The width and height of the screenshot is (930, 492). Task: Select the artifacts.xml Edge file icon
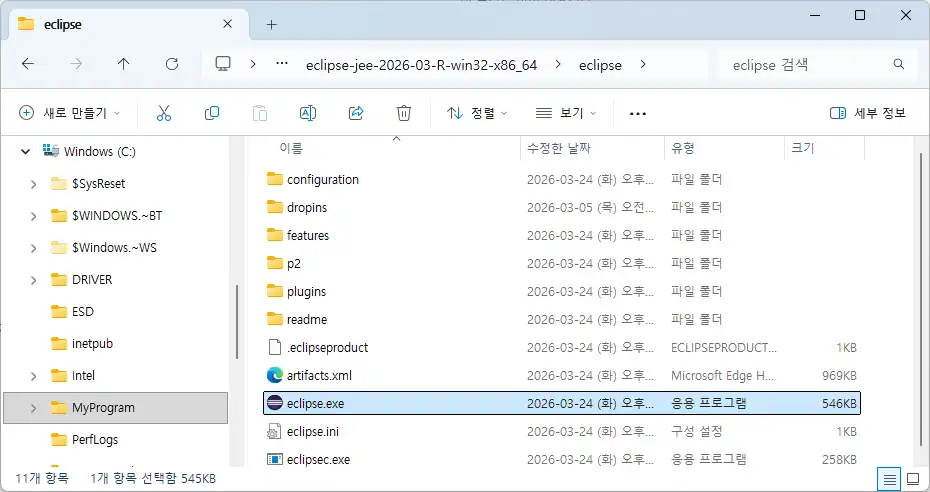(275, 375)
